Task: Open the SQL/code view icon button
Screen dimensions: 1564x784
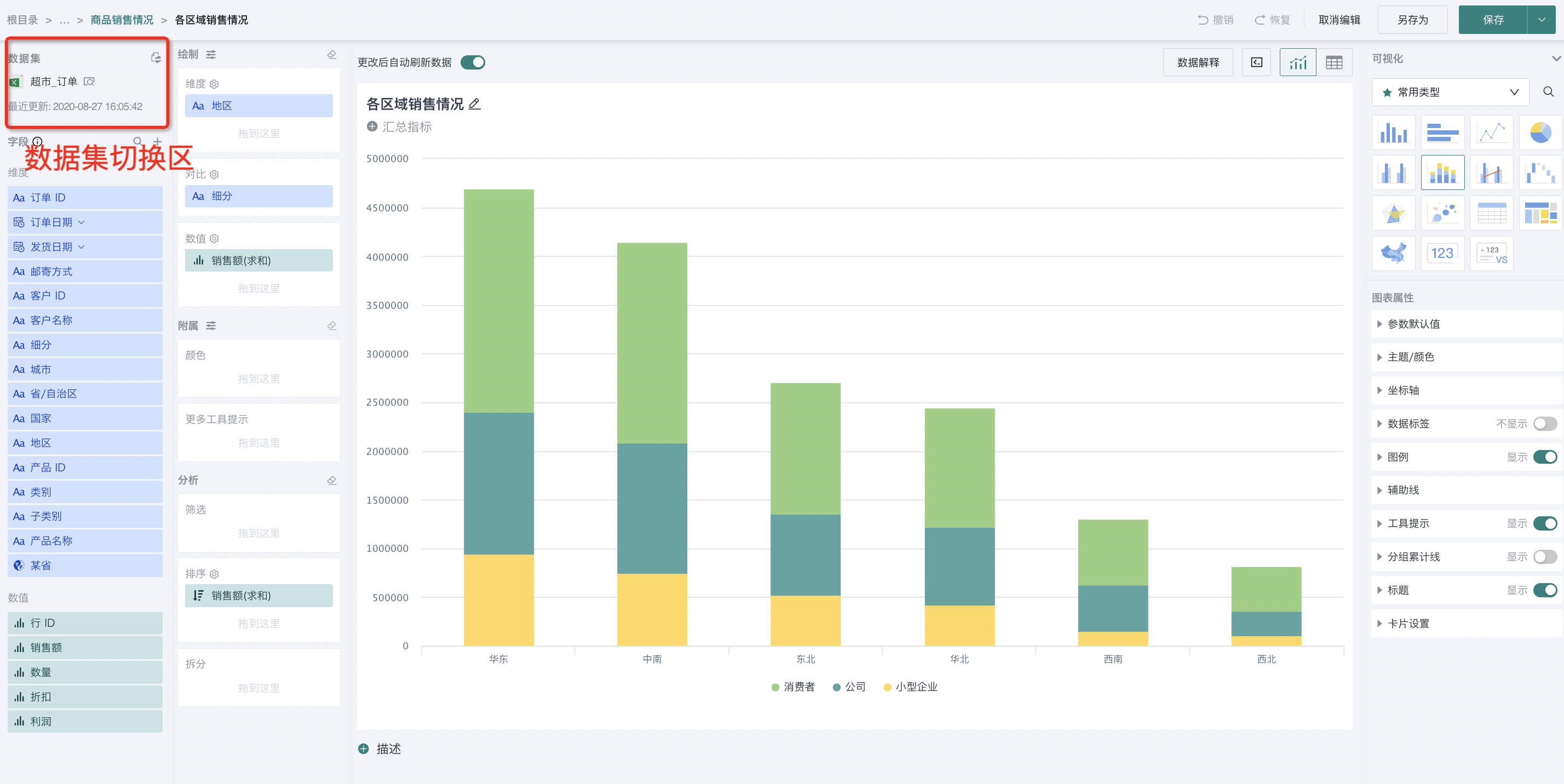Action: pyautogui.click(x=1256, y=62)
